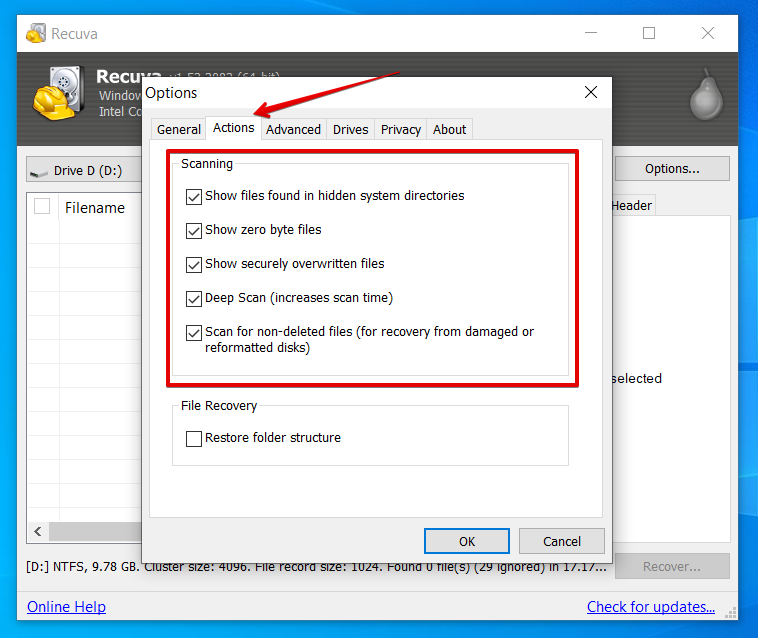Viewport: 758px width, 638px height.
Task: Check the select-all box beside Filename
Action: pos(42,206)
